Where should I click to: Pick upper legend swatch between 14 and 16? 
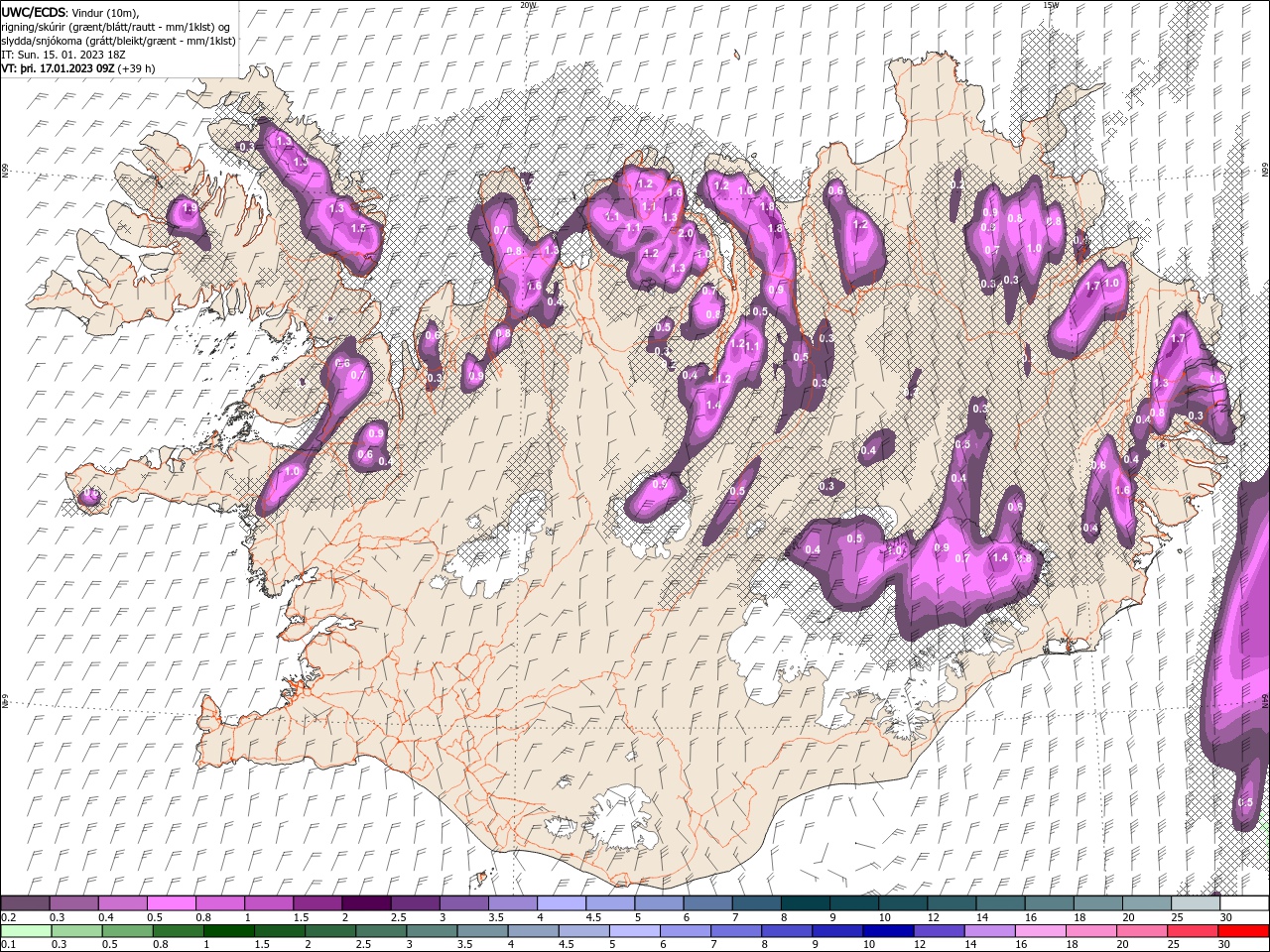click(x=1001, y=902)
